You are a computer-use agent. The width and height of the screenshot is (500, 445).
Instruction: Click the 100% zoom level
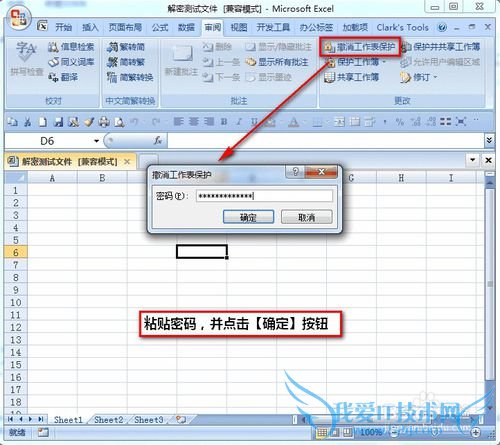(370, 433)
